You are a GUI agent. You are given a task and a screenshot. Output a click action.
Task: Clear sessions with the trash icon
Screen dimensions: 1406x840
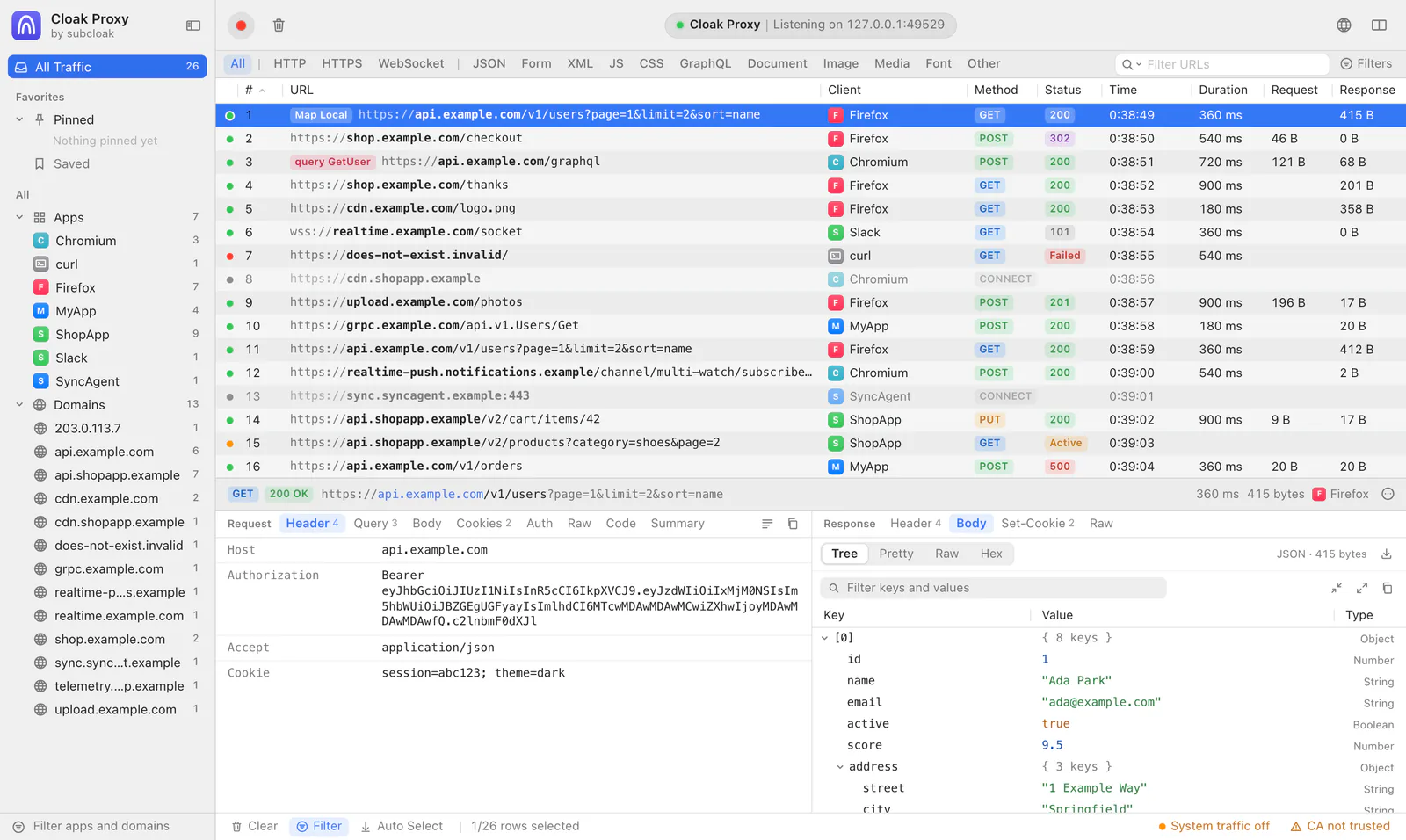point(279,25)
